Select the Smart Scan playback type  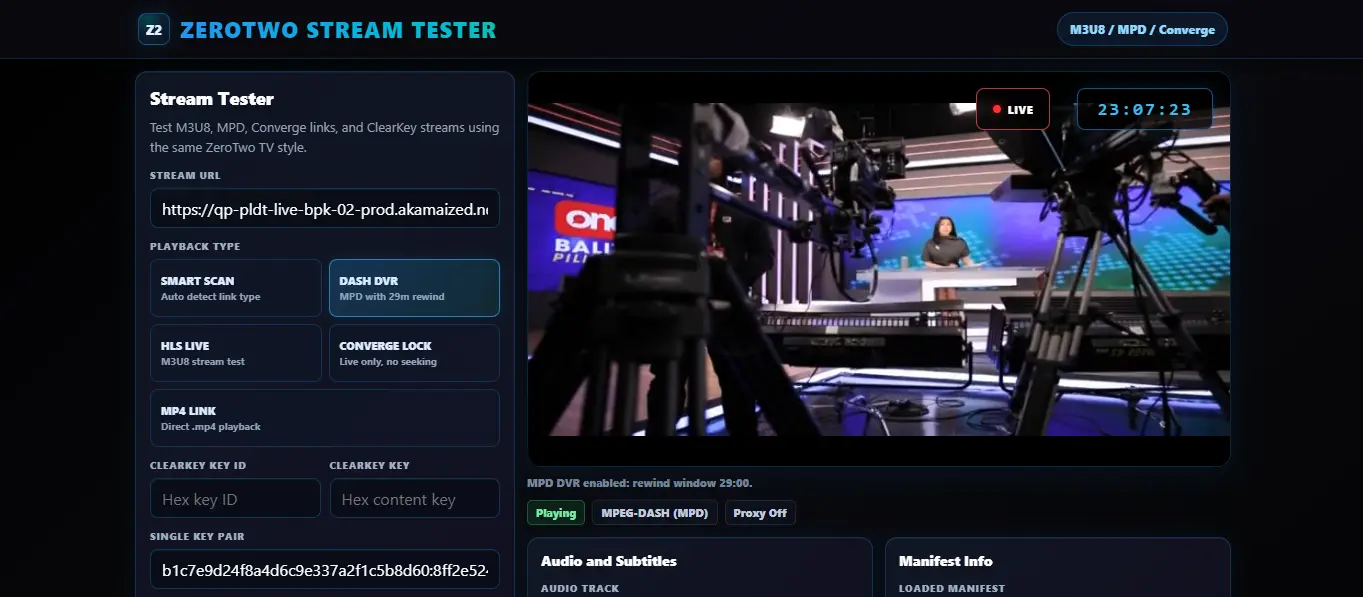point(236,288)
